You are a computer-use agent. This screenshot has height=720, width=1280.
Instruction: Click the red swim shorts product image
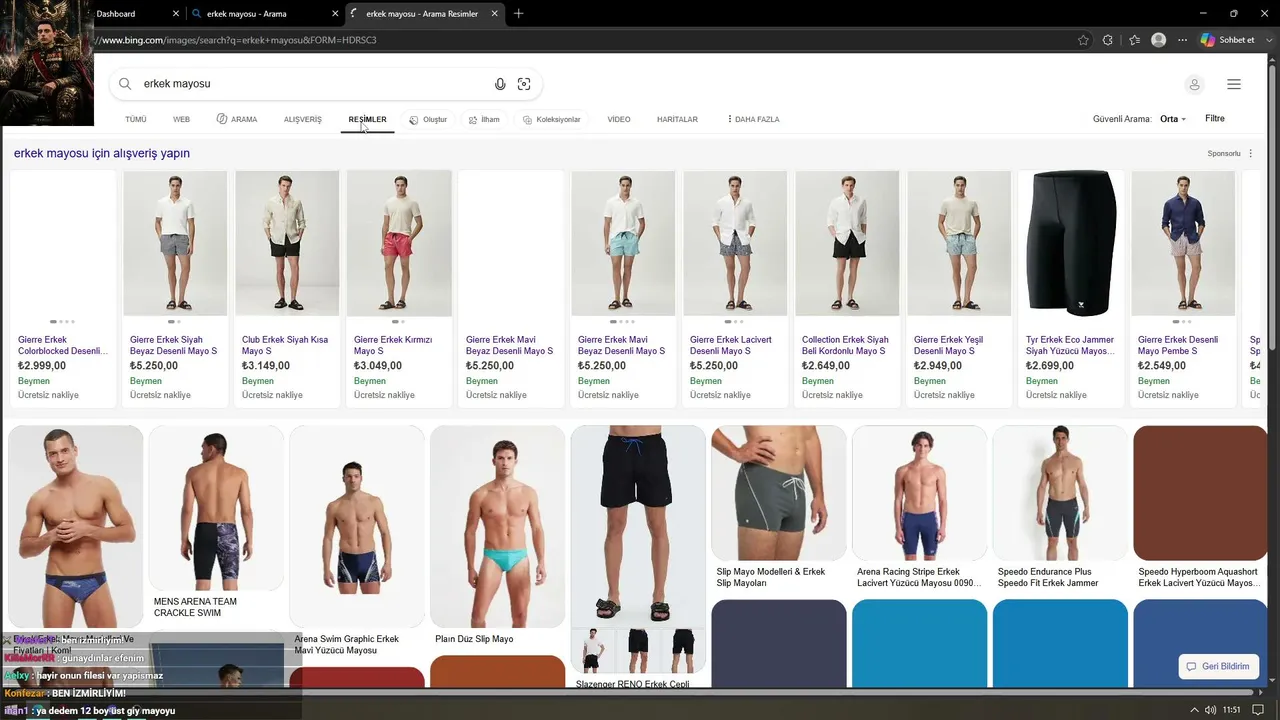[399, 243]
